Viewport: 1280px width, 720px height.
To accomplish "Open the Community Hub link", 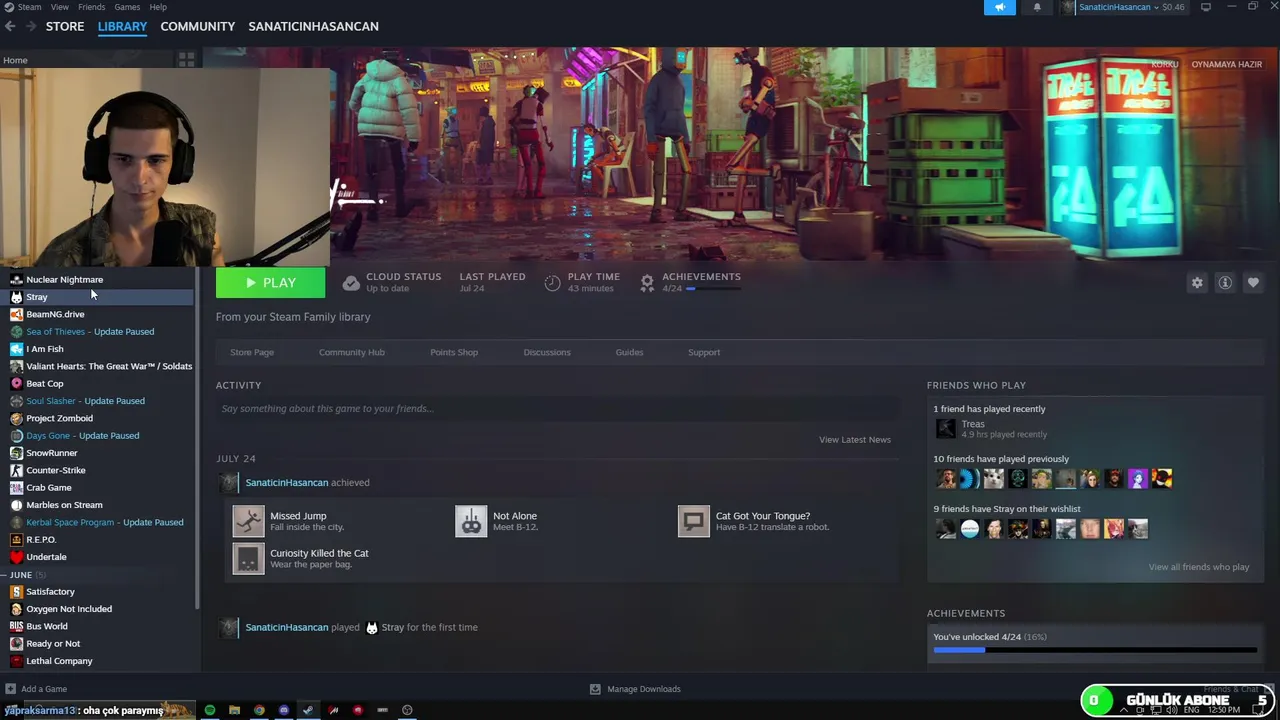I will pos(351,352).
